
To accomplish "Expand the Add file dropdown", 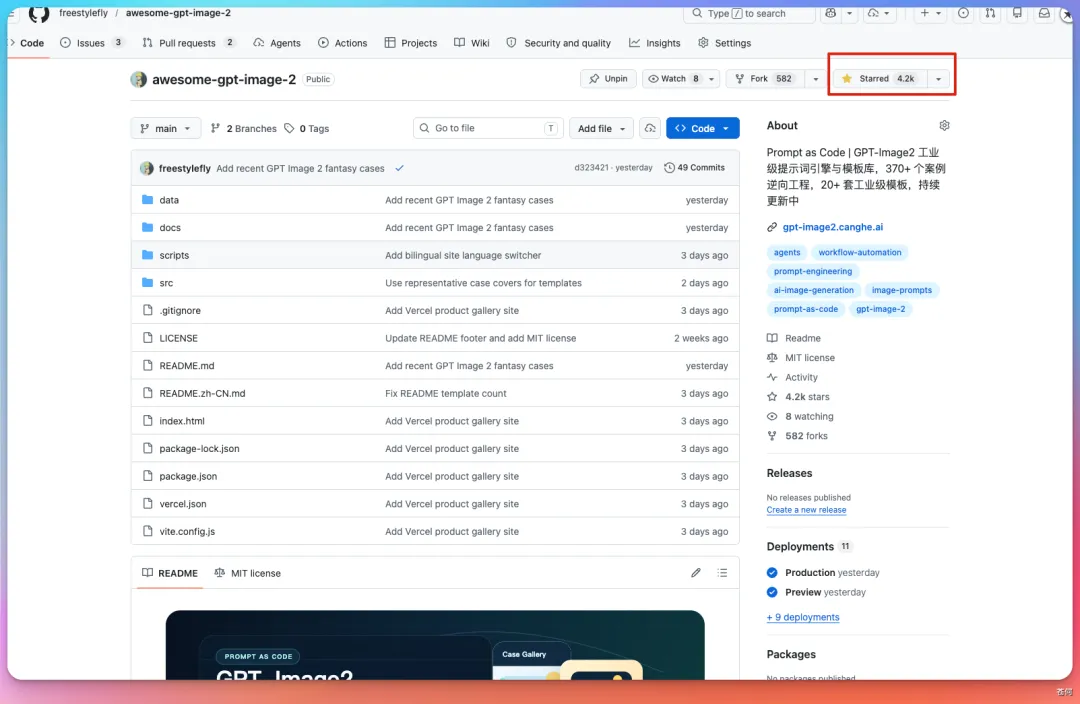I will tap(601, 128).
